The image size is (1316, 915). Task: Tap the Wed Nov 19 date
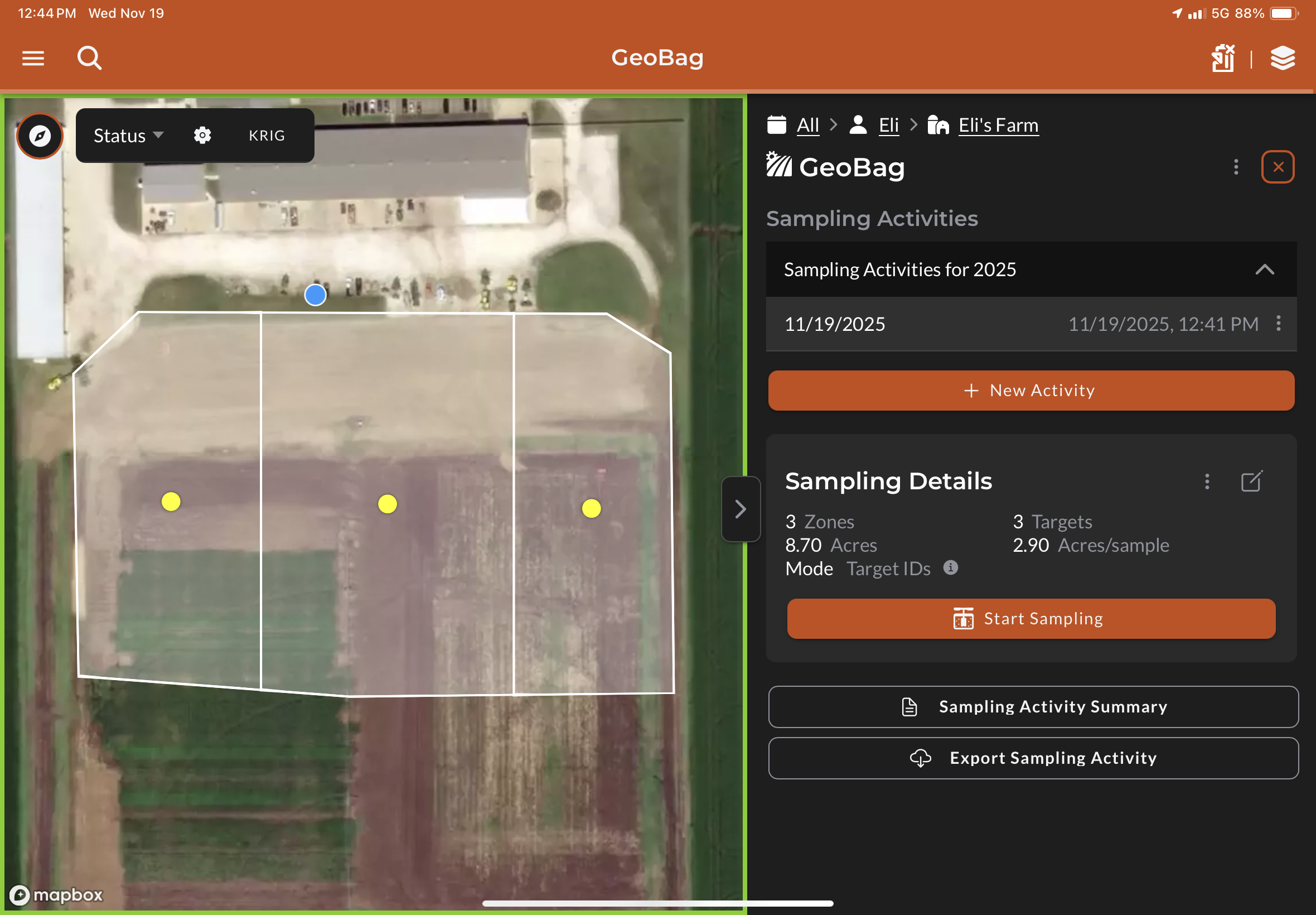pyautogui.click(x=126, y=13)
